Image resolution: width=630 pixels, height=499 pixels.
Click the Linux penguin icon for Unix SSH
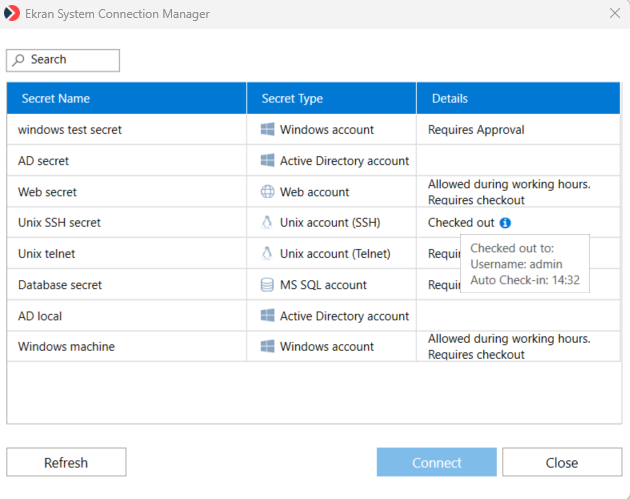pyautogui.click(x=267, y=223)
